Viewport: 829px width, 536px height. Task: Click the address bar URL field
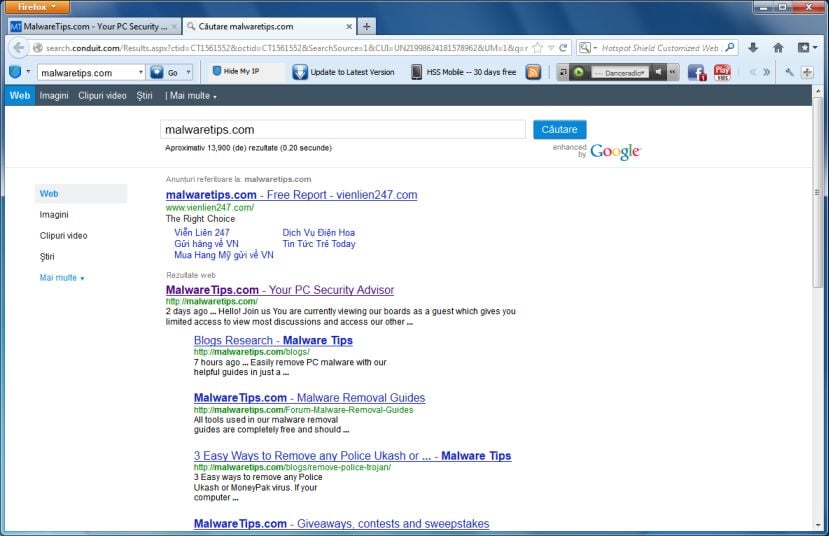coord(285,48)
